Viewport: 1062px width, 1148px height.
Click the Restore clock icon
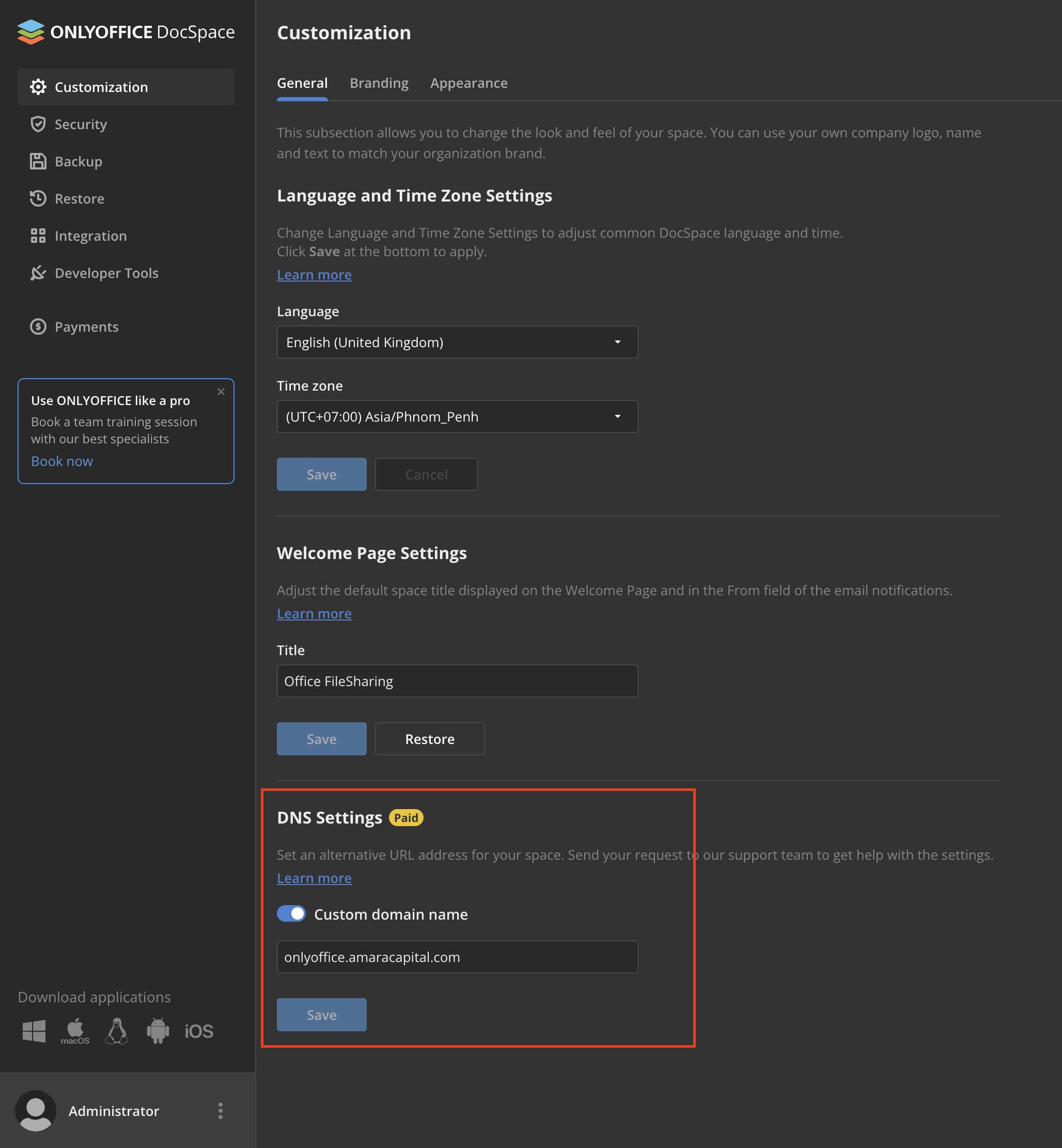pos(38,198)
